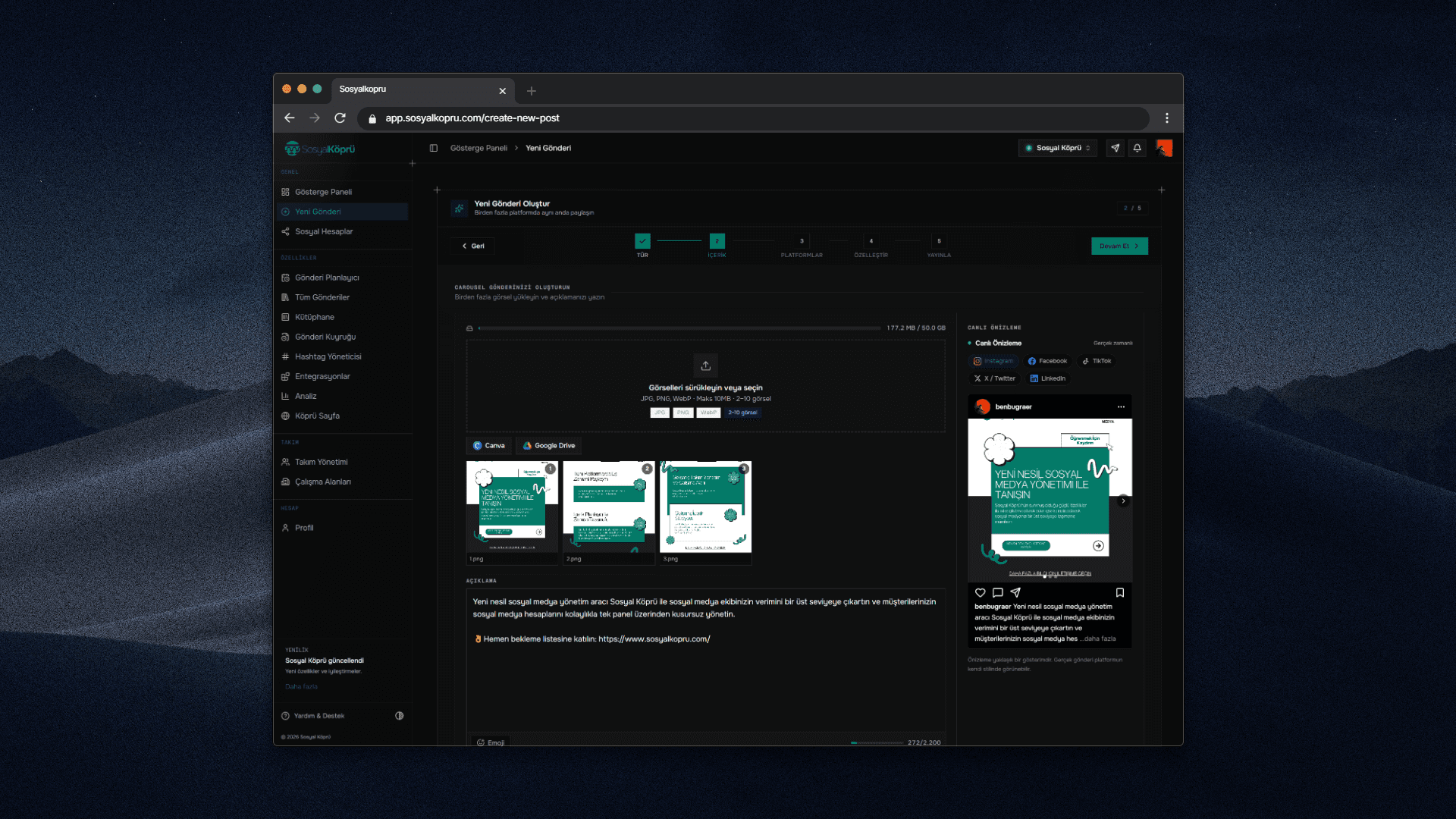Click the paper plane icon in header
Screen dimensions: 1456x819
(1115, 148)
